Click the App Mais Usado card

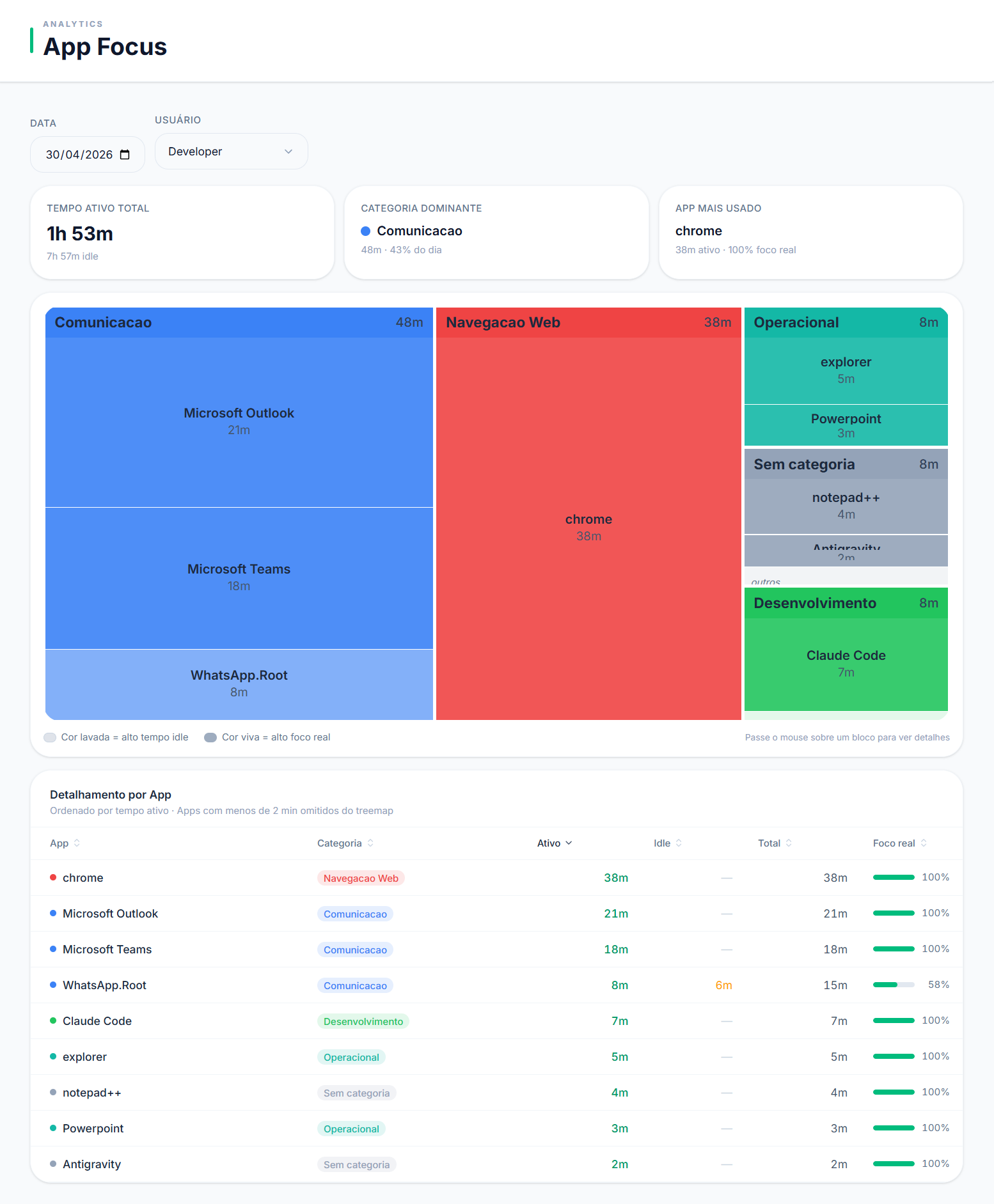tap(810, 233)
